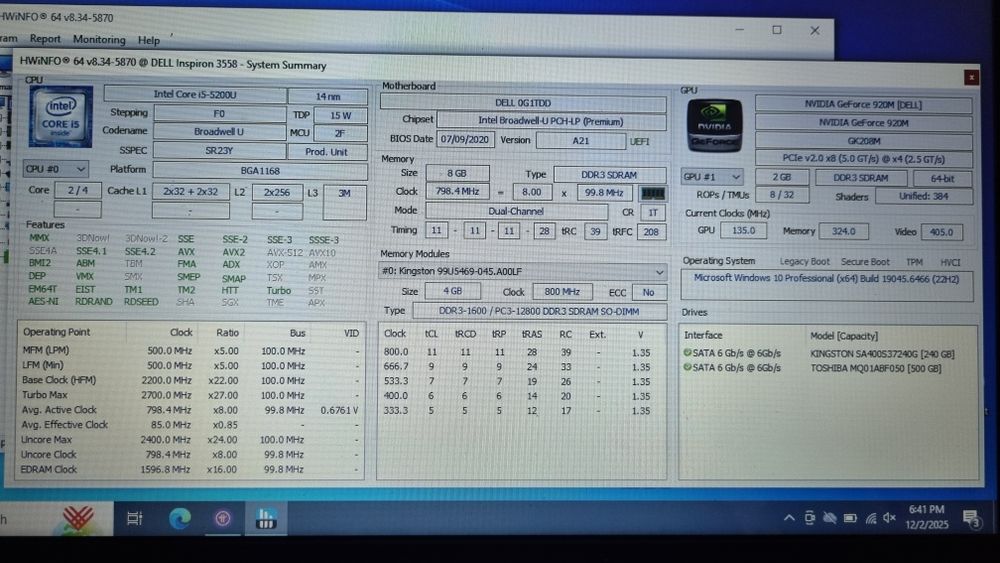The width and height of the screenshot is (1000, 563).
Task: Click the TOSHIBA MQ01ABF050 model text
Action: [x=876, y=369]
